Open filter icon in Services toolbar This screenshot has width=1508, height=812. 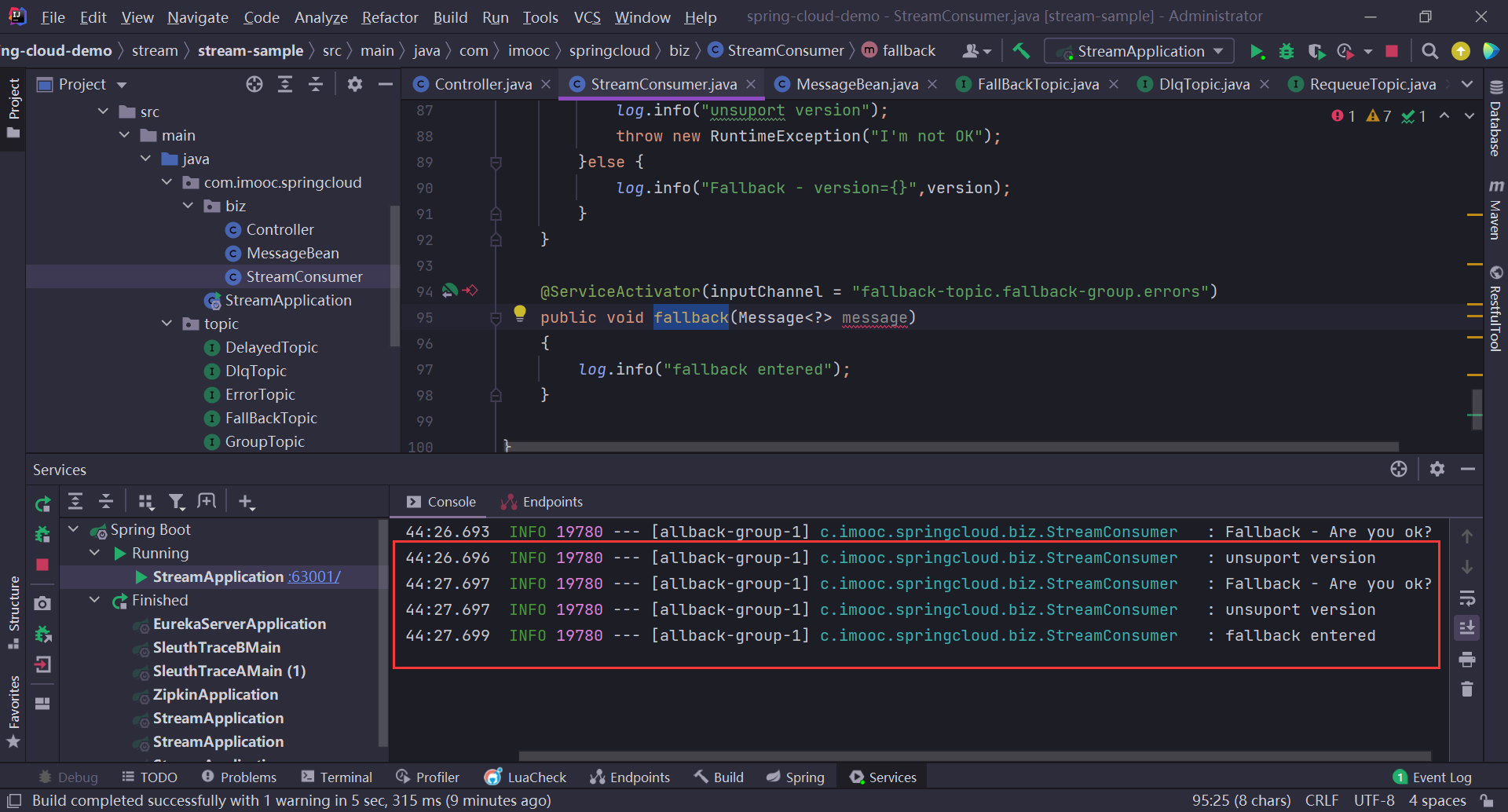[177, 501]
